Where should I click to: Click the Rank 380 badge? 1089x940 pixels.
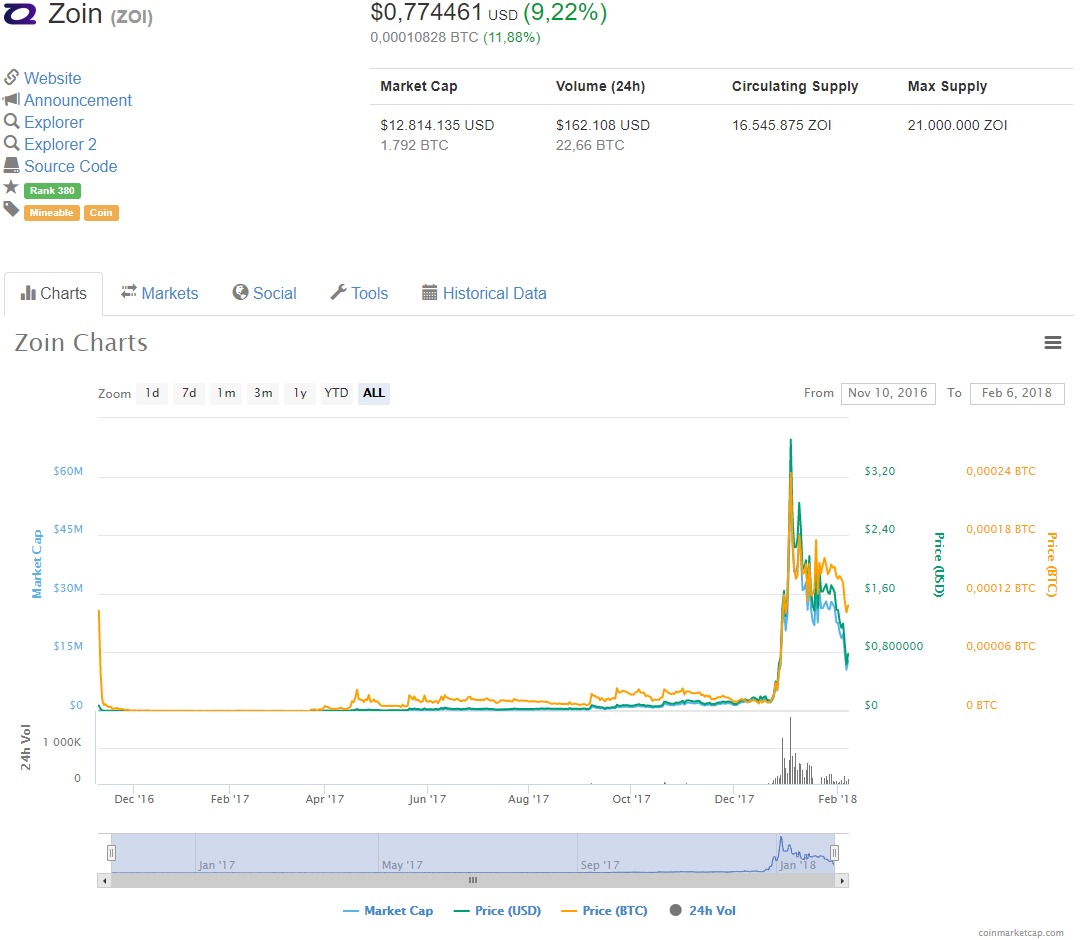(x=52, y=190)
